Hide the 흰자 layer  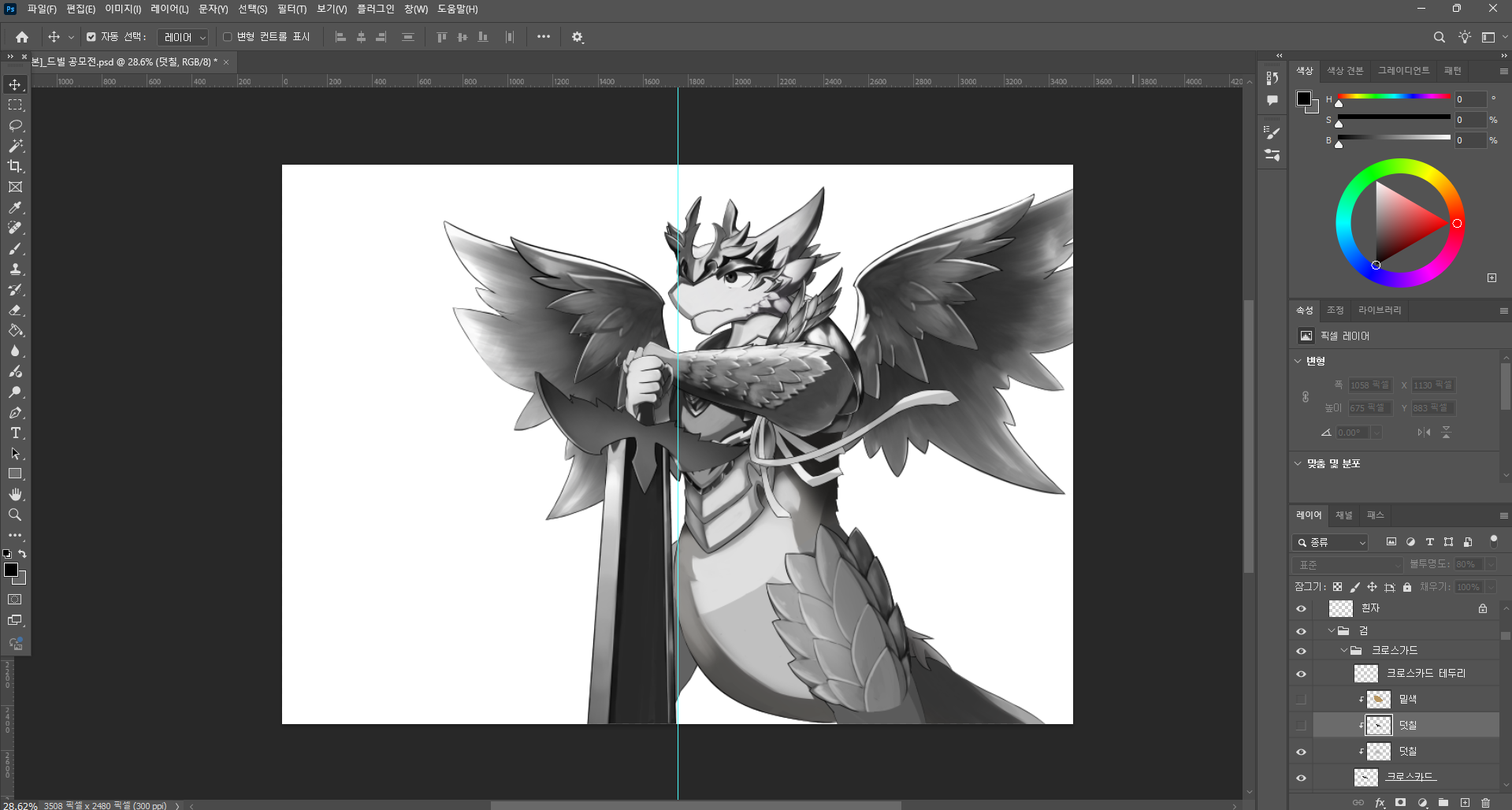1301,608
